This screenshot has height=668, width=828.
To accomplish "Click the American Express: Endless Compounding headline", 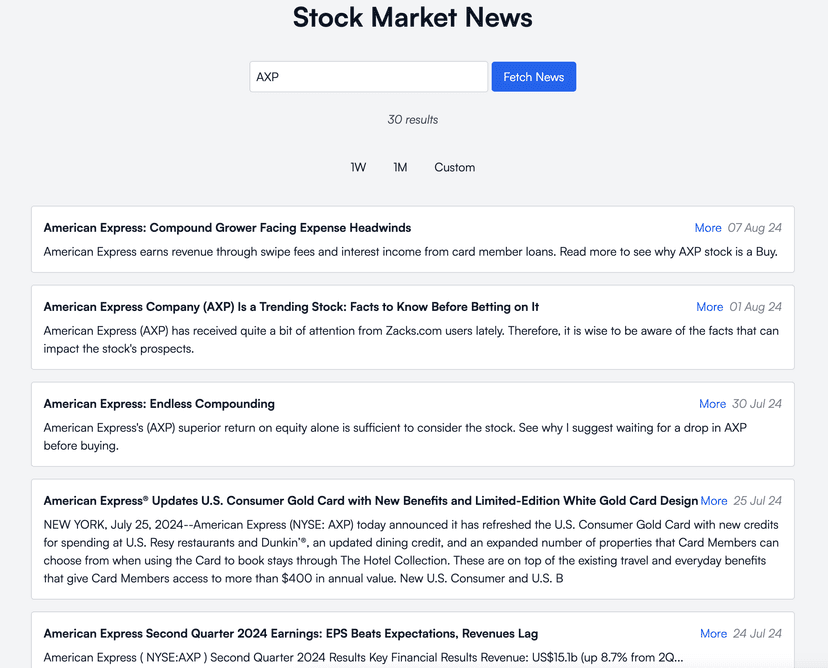I will coord(159,404).
